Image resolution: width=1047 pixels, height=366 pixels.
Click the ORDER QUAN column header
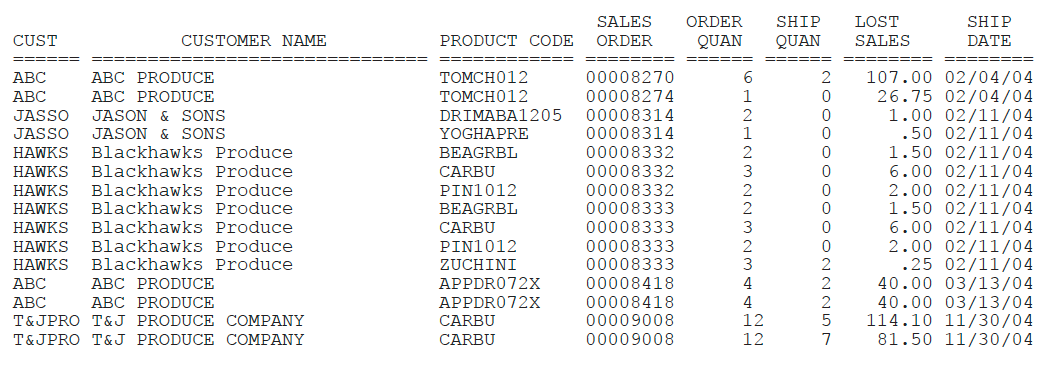(714, 32)
